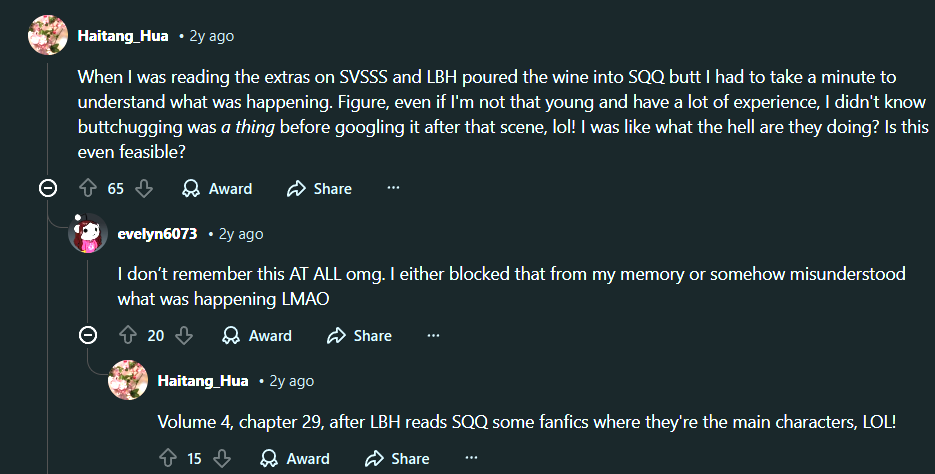Open more options menu on evelyn6073's reply
935x474 pixels.
click(x=433, y=335)
